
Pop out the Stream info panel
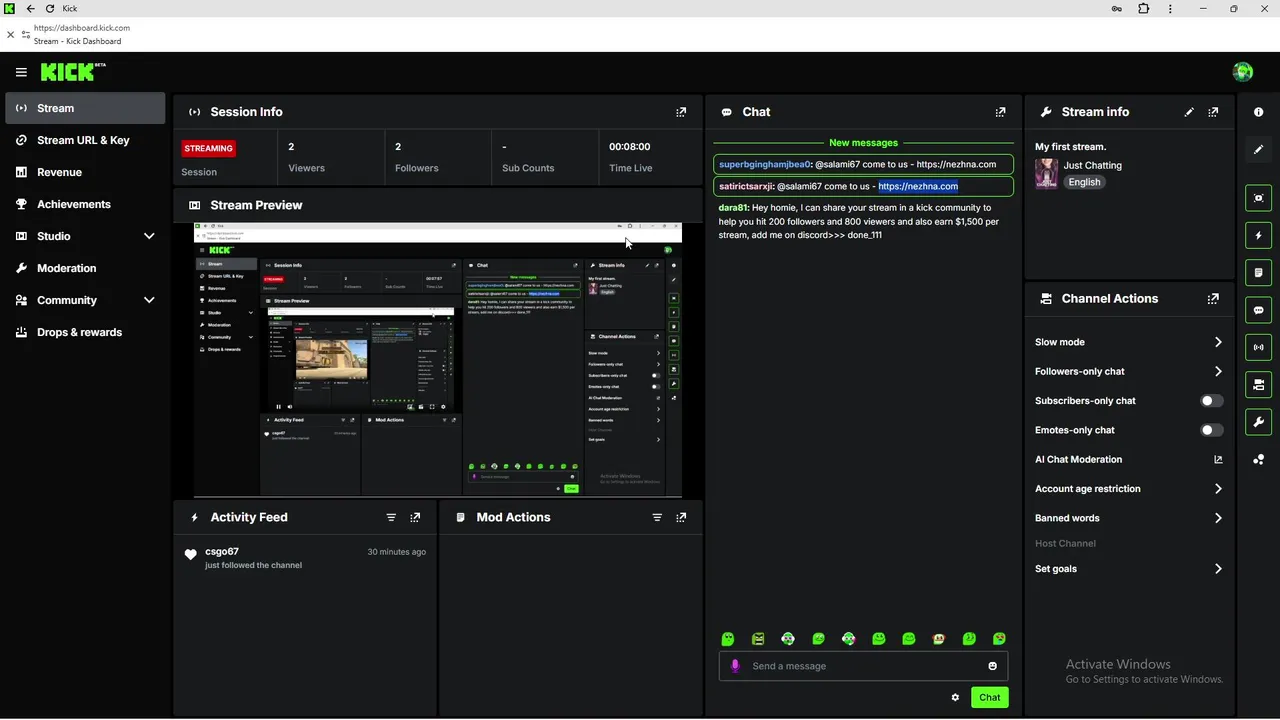pyautogui.click(x=1213, y=112)
